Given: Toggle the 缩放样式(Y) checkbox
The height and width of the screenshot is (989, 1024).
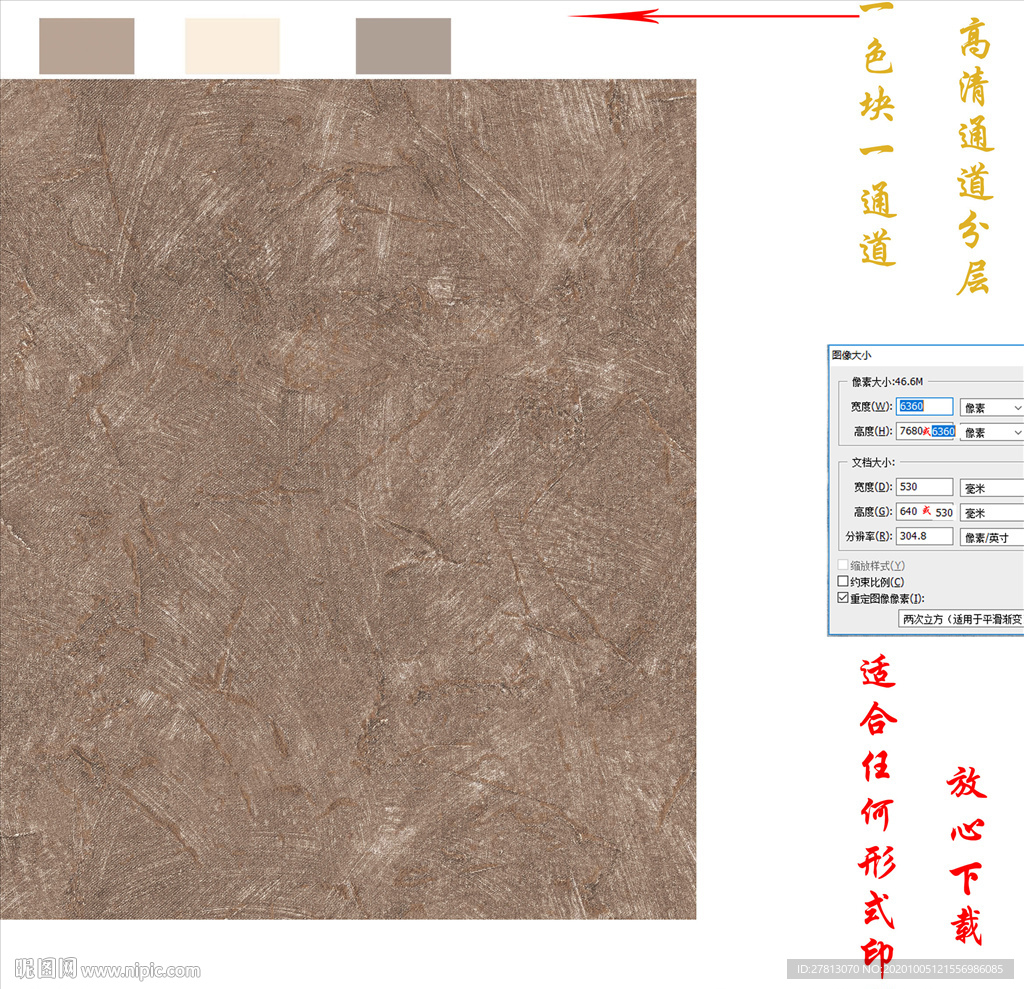Looking at the screenshot, I should point(843,564).
